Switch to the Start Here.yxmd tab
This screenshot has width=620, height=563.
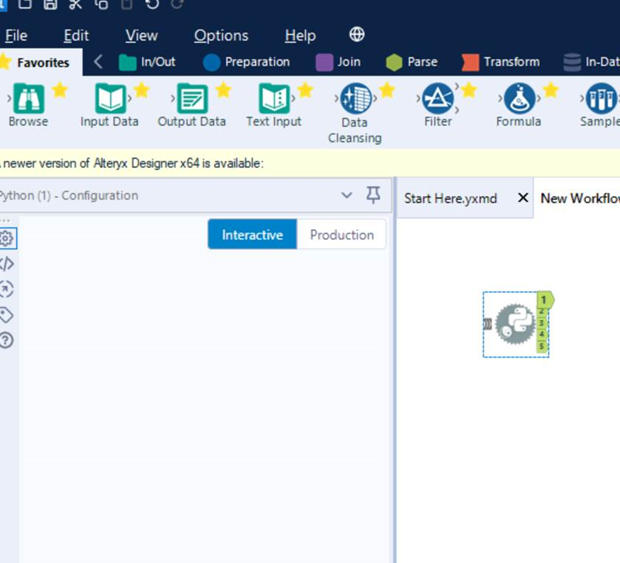pos(450,198)
